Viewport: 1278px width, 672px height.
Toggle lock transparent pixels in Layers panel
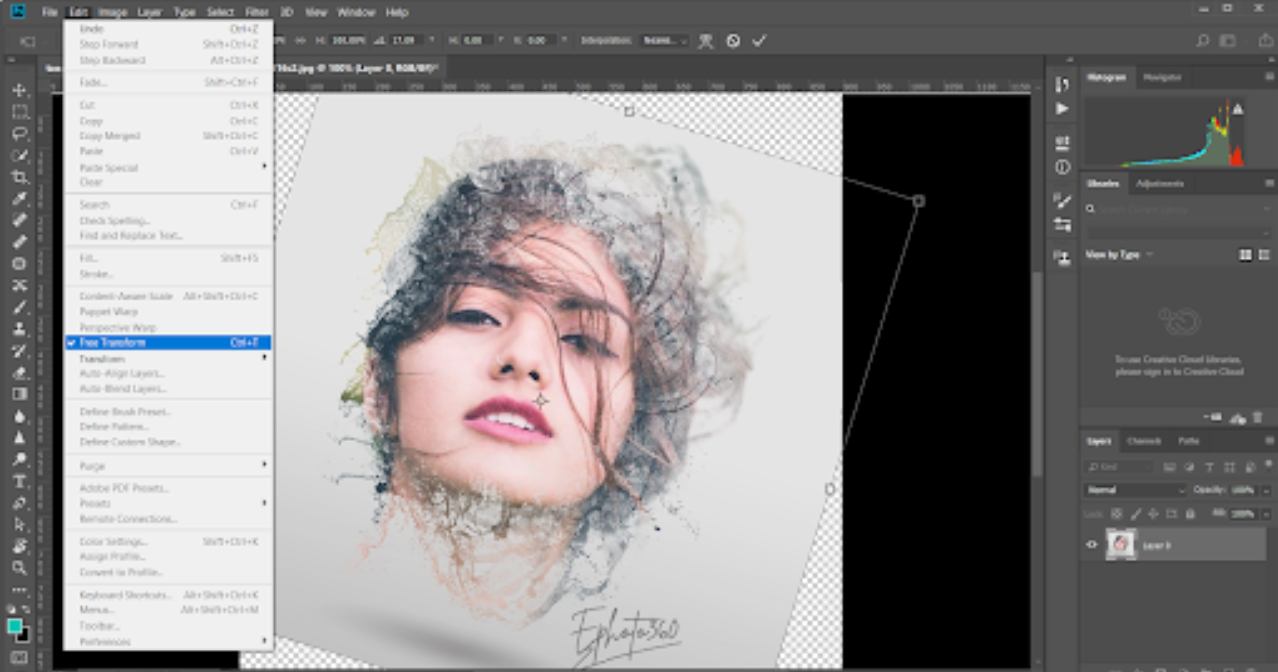point(1117,513)
